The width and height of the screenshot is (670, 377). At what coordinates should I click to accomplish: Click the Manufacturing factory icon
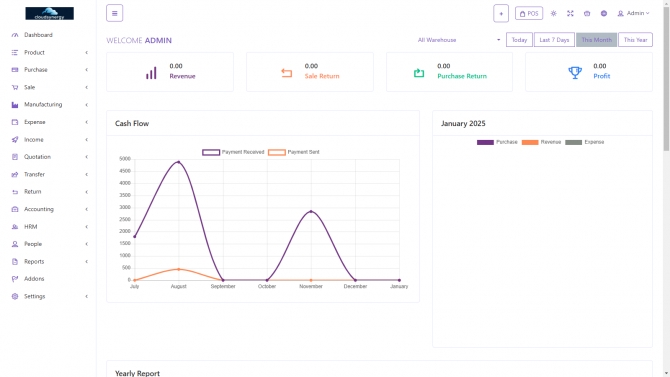pos(15,105)
